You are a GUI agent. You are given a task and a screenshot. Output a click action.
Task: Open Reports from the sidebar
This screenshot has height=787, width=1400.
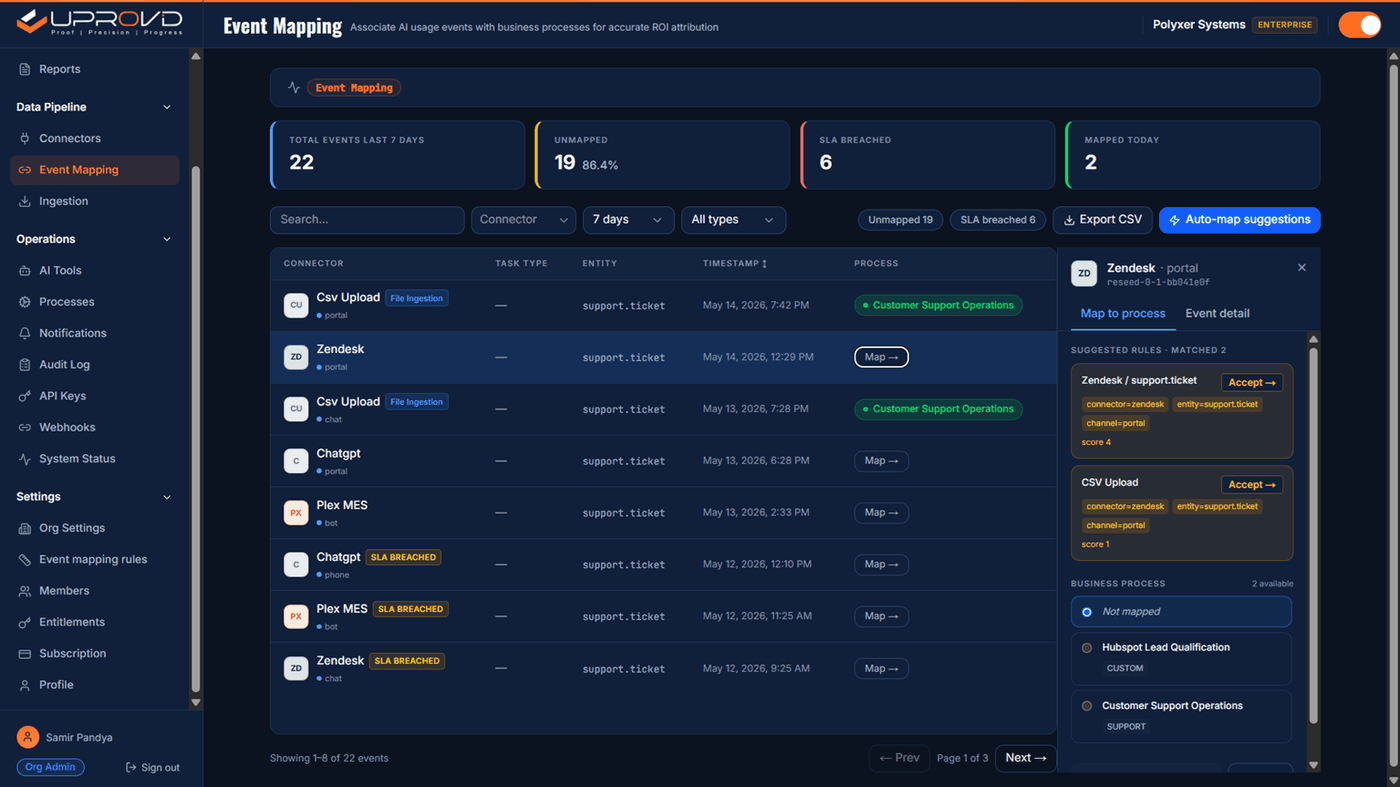click(x=59, y=69)
